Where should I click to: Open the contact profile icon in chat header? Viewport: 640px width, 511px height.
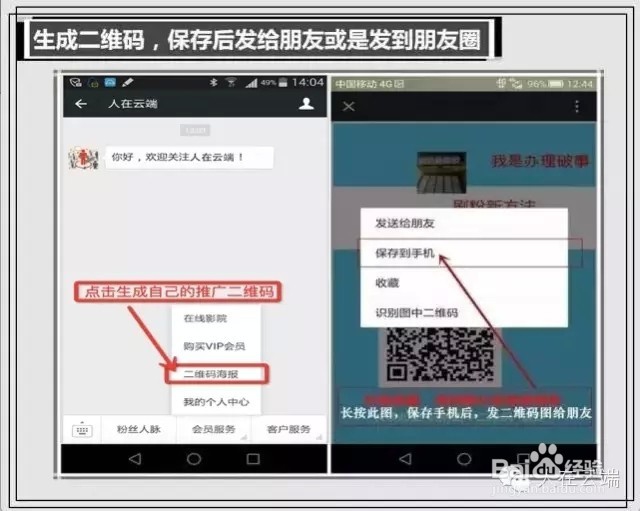(x=306, y=104)
